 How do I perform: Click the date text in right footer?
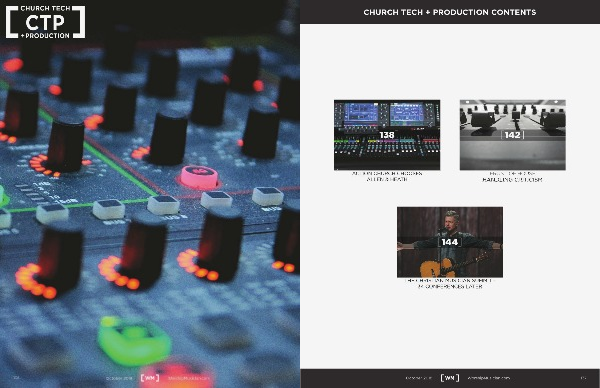pos(419,378)
